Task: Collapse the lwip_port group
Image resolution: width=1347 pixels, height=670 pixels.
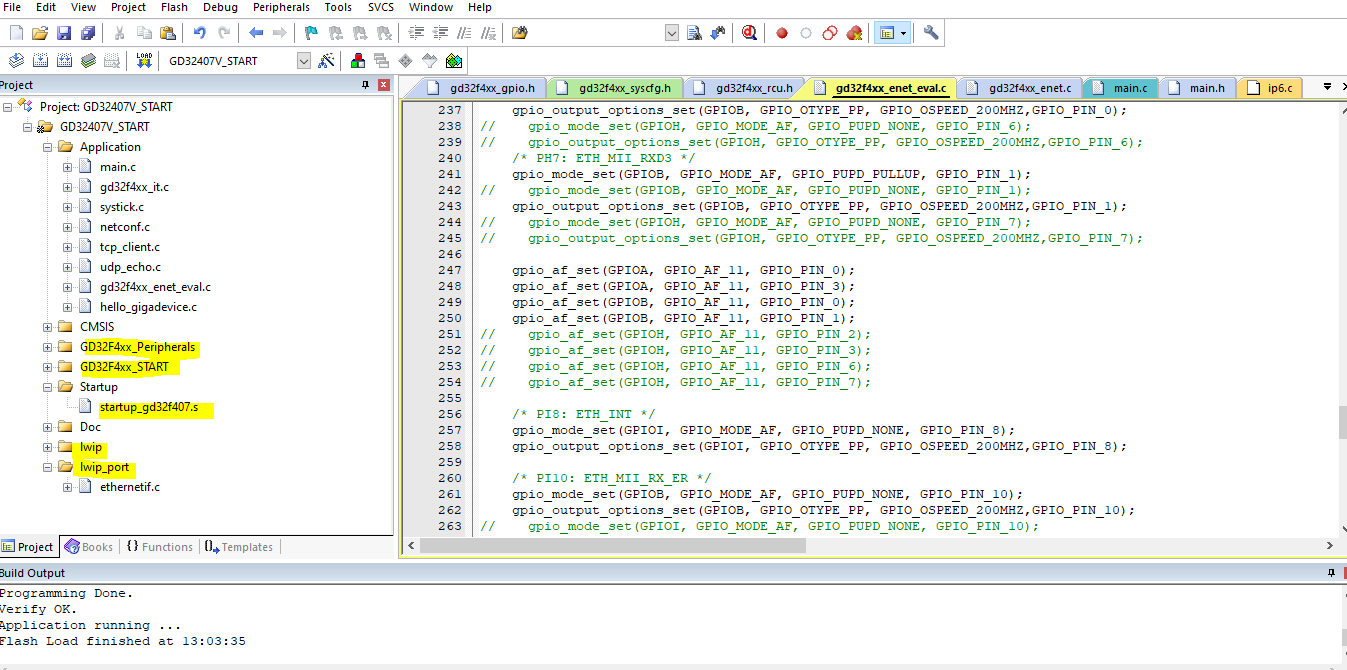Action: pos(48,467)
